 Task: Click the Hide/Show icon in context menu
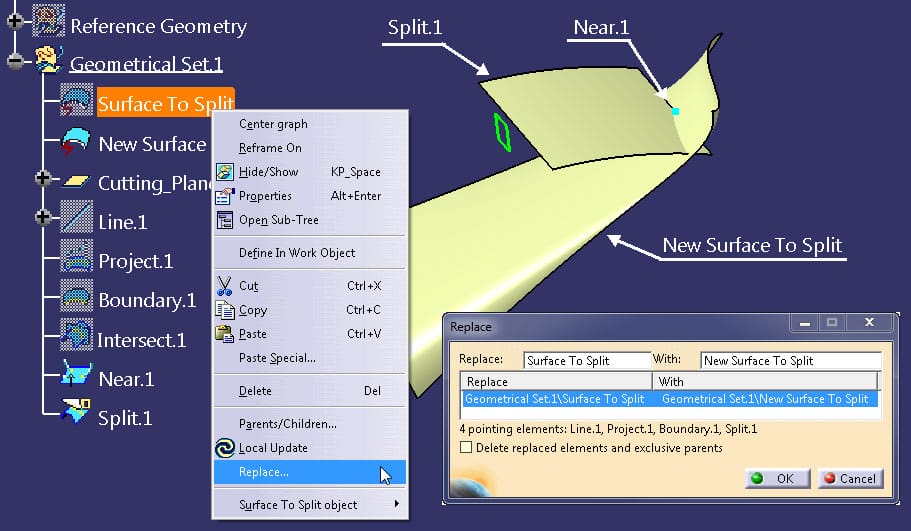pyautogui.click(x=225, y=172)
